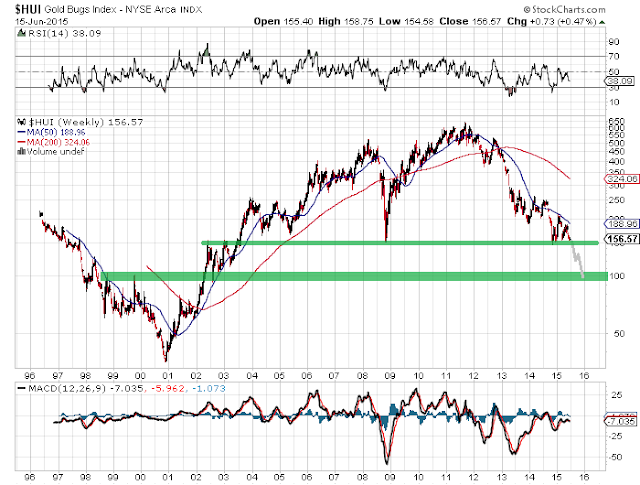The width and height of the screenshot is (640, 485).
Task: Click the 100 label on the price axis
Action: 617,276
